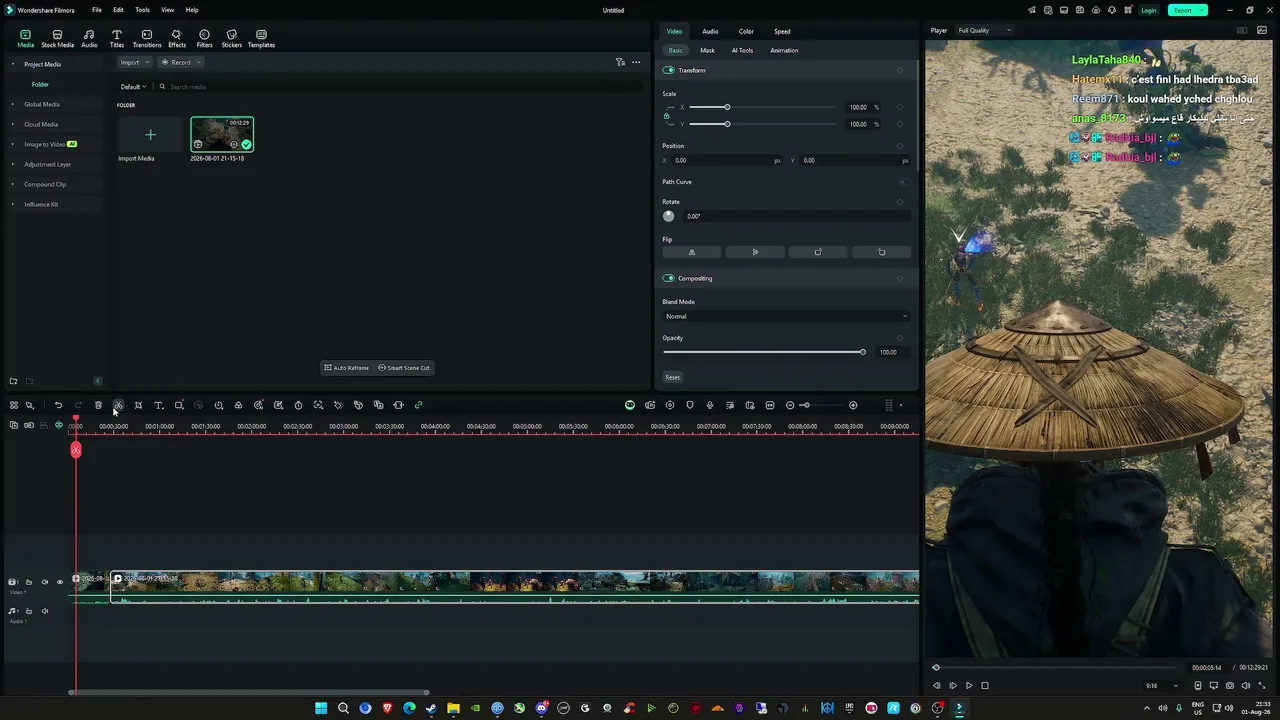Image resolution: width=1280 pixels, height=720 pixels.
Task: Open the Import dropdown
Action: [x=133, y=62]
